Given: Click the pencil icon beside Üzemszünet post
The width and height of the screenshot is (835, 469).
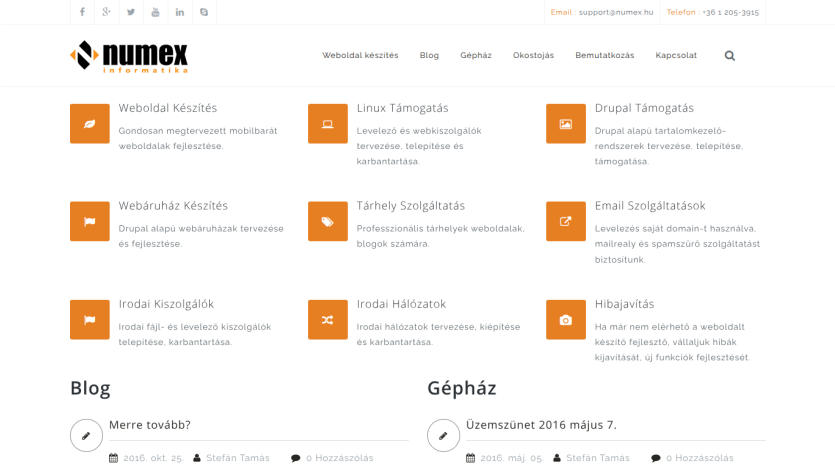Looking at the screenshot, I should 443,435.
